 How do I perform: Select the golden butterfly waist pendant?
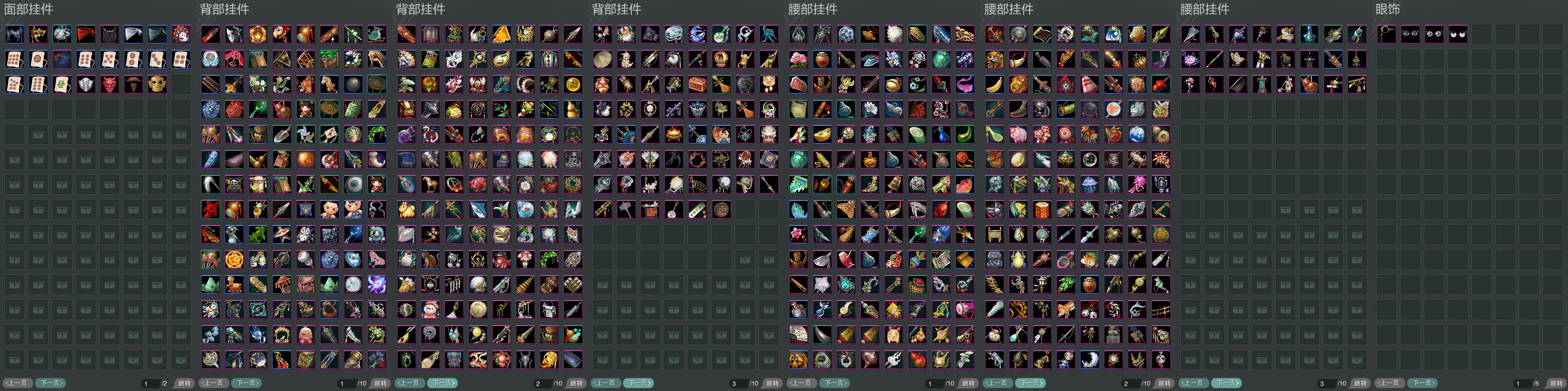(1238, 59)
